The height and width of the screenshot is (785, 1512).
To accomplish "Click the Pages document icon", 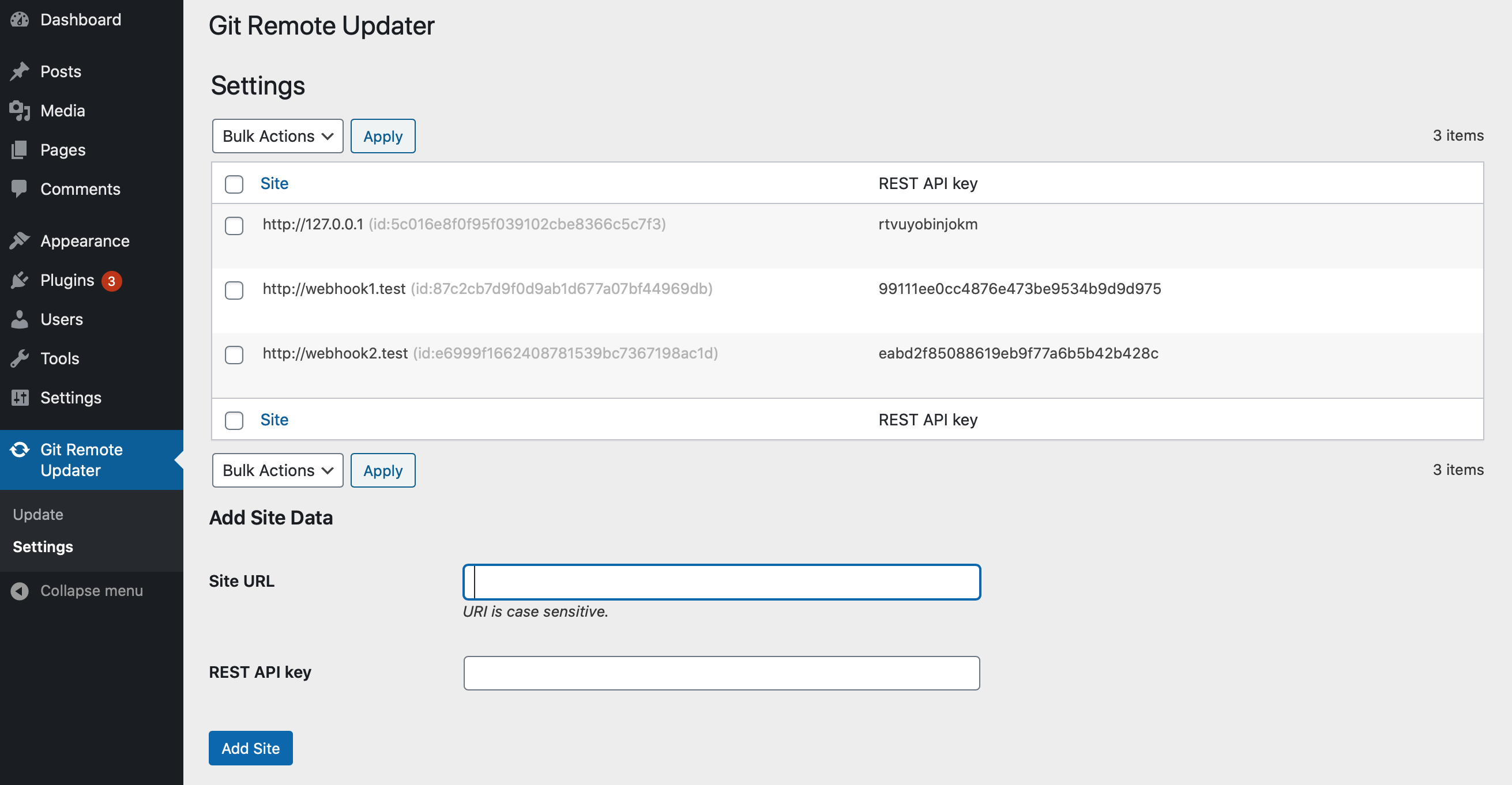I will pos(20,150).
